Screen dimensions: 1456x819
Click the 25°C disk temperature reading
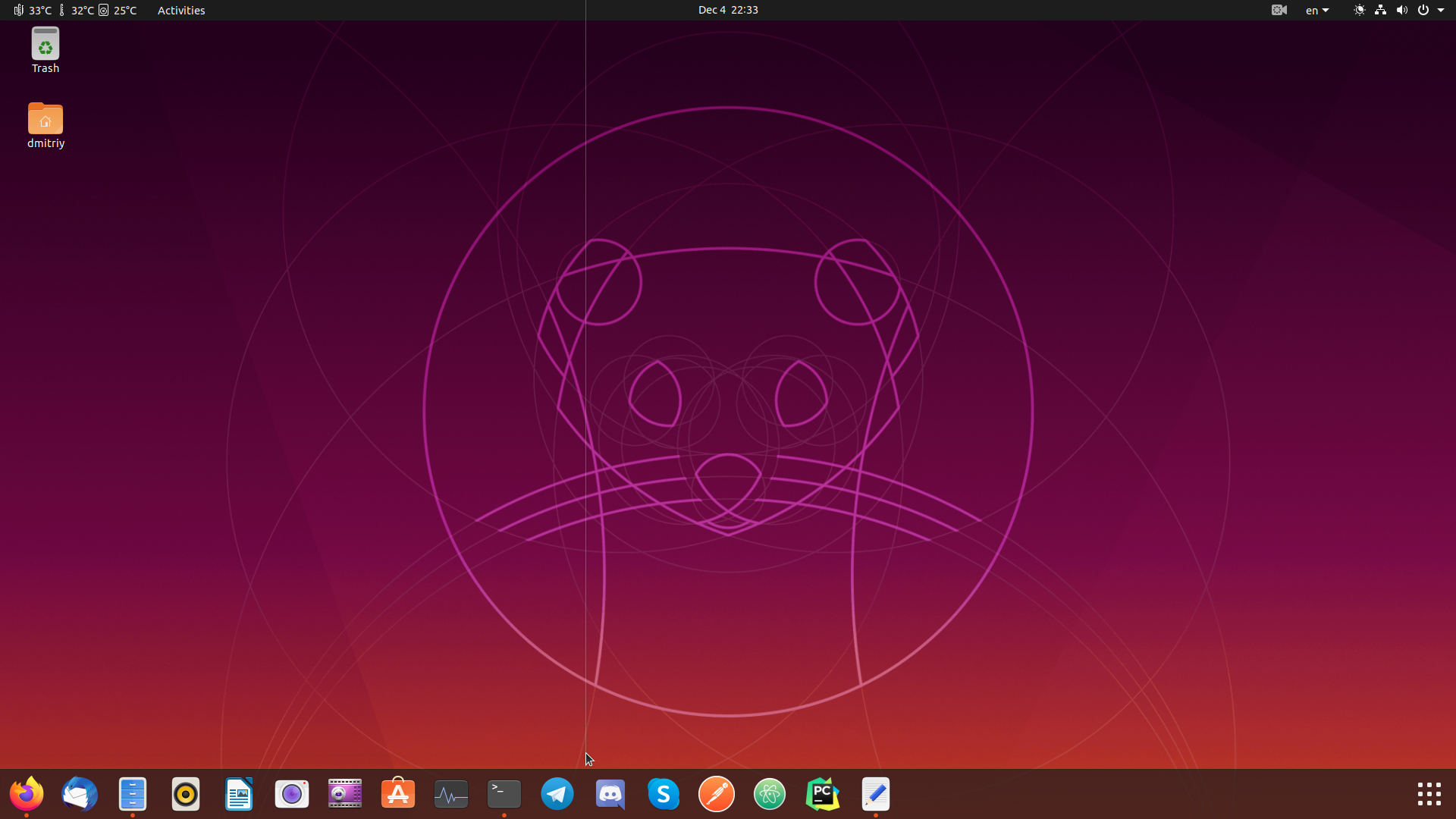tap(118, 10)
